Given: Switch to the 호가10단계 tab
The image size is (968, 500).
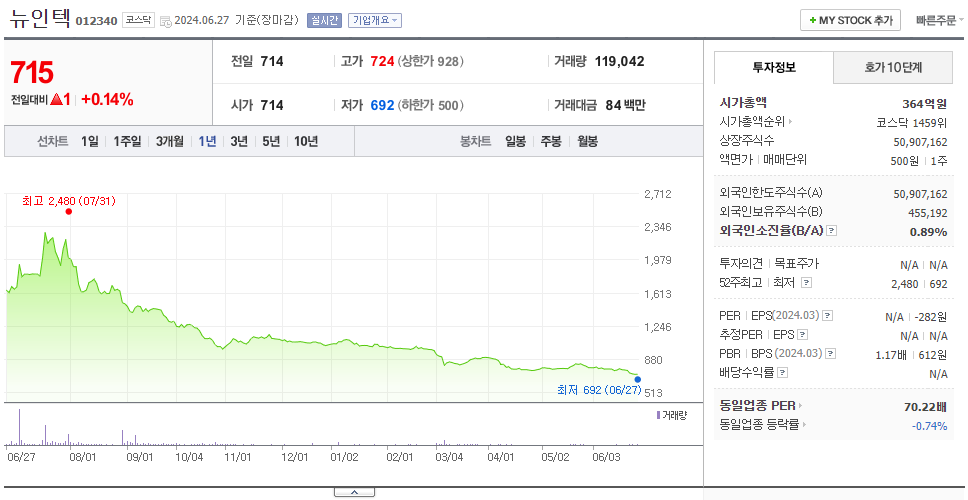Looking at the screenshot, I should coord(893,68).
